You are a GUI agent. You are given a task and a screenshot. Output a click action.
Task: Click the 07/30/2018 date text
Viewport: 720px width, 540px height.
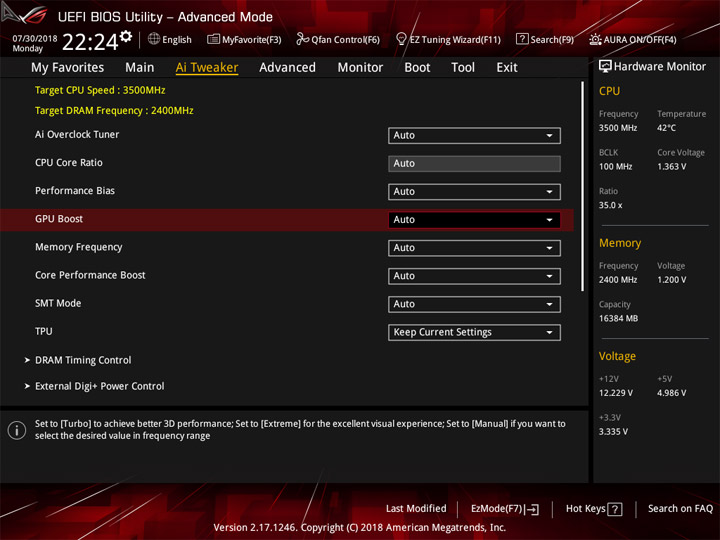35,39
